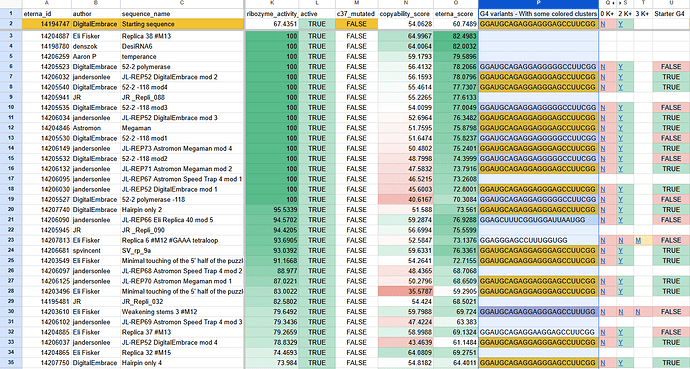This screenshot has height=369, width=690.
Task: Click the sequence_name header cell
Action: click(x=182, y=14)
